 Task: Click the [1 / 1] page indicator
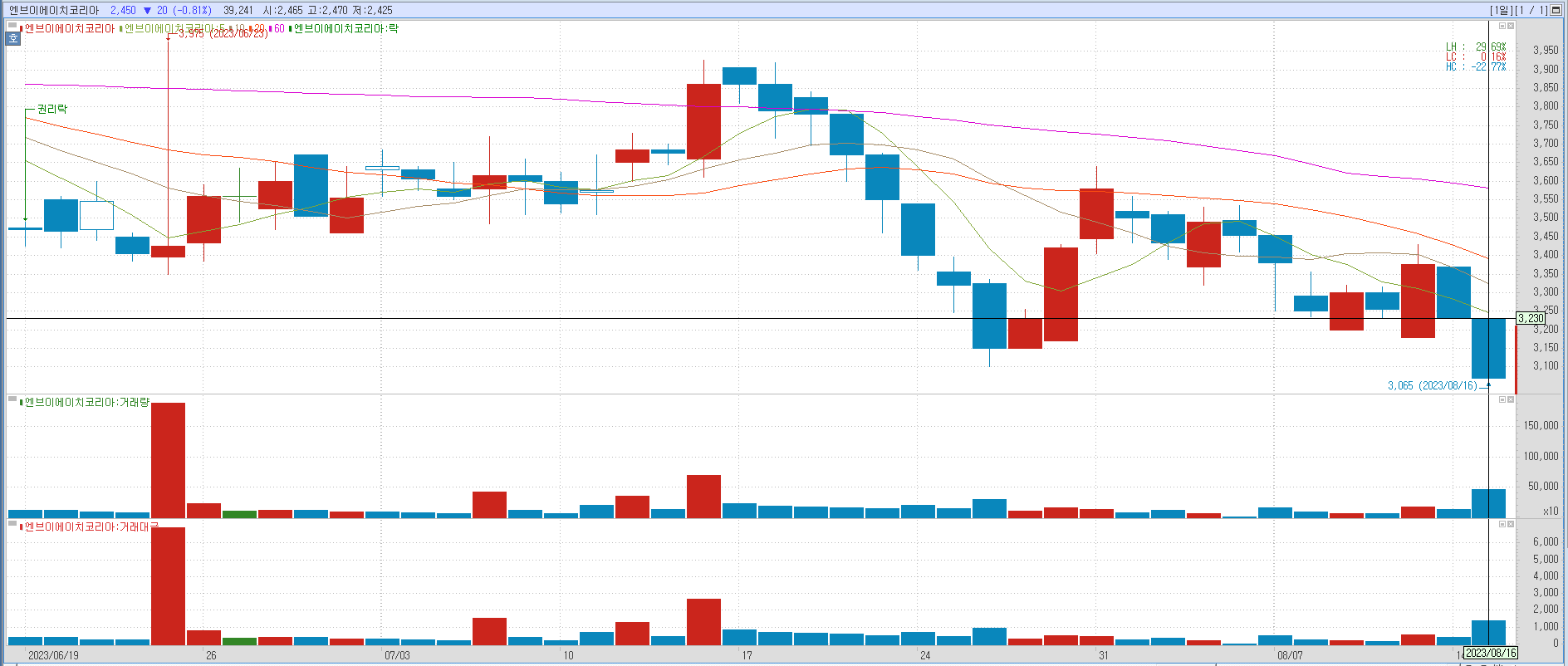[1531, 10]
